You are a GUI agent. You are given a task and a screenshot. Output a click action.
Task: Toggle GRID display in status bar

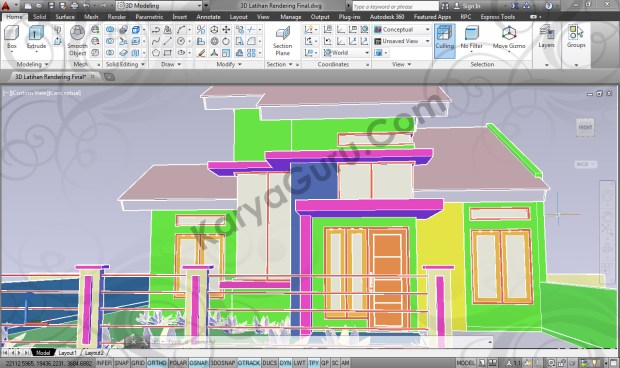[x=138, y=363]
